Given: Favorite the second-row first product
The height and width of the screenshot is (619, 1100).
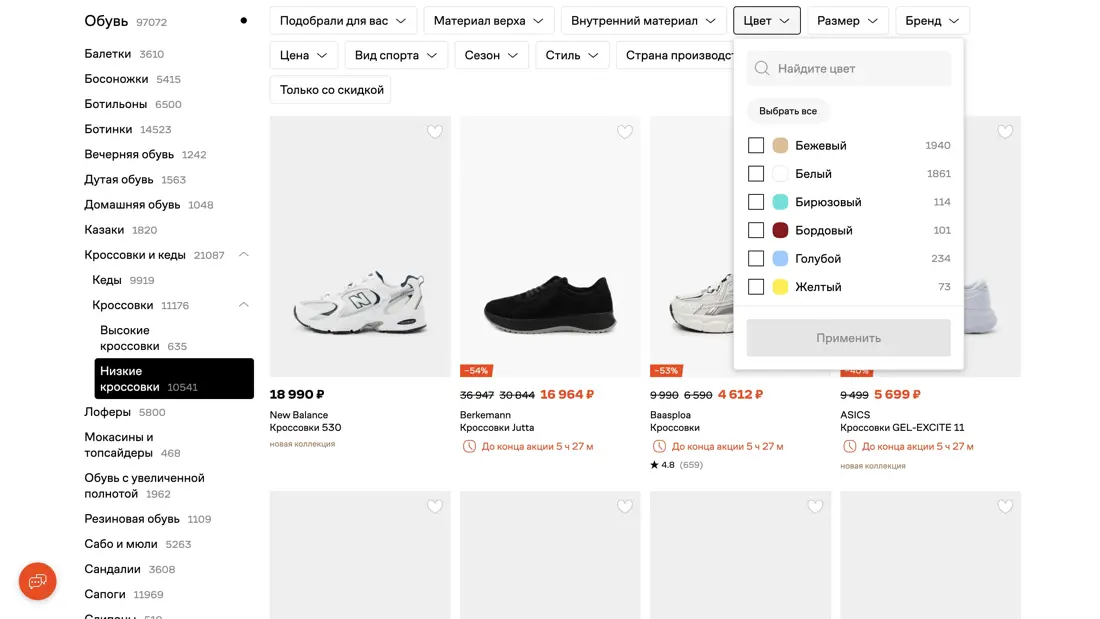Looking at the screenshot, I should (x=435, y=507).
